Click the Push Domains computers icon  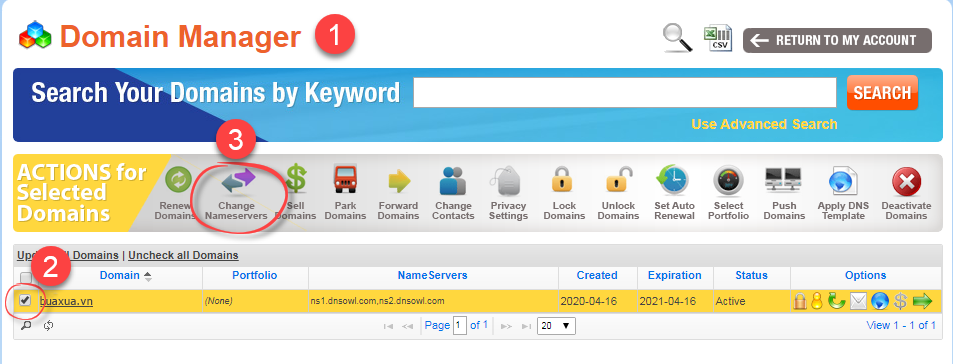[783, 180]
